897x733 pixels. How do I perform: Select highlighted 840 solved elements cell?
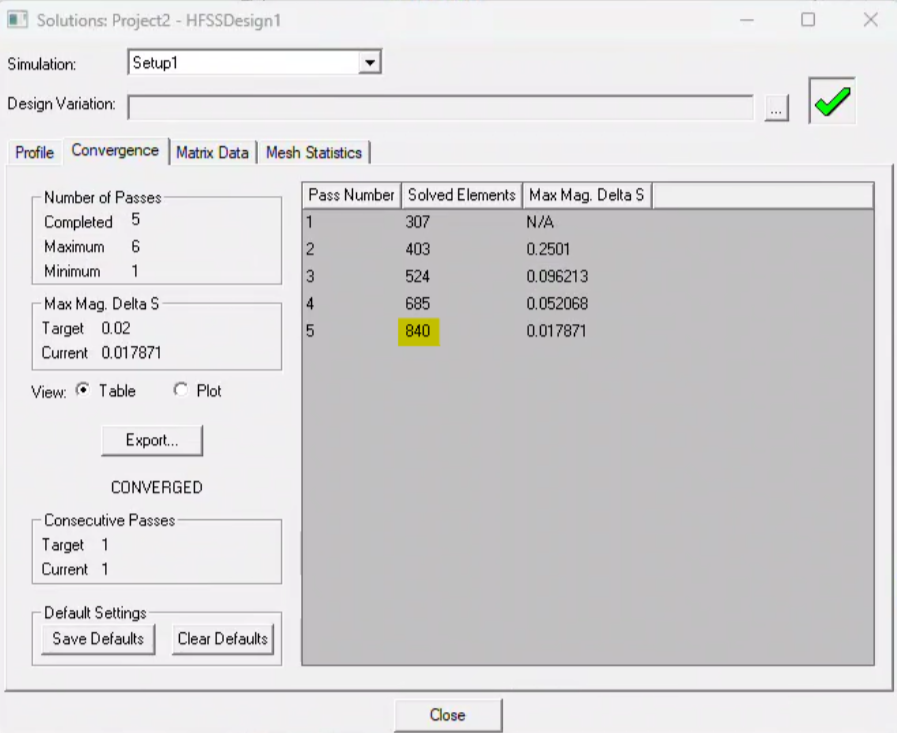(418, 331)
